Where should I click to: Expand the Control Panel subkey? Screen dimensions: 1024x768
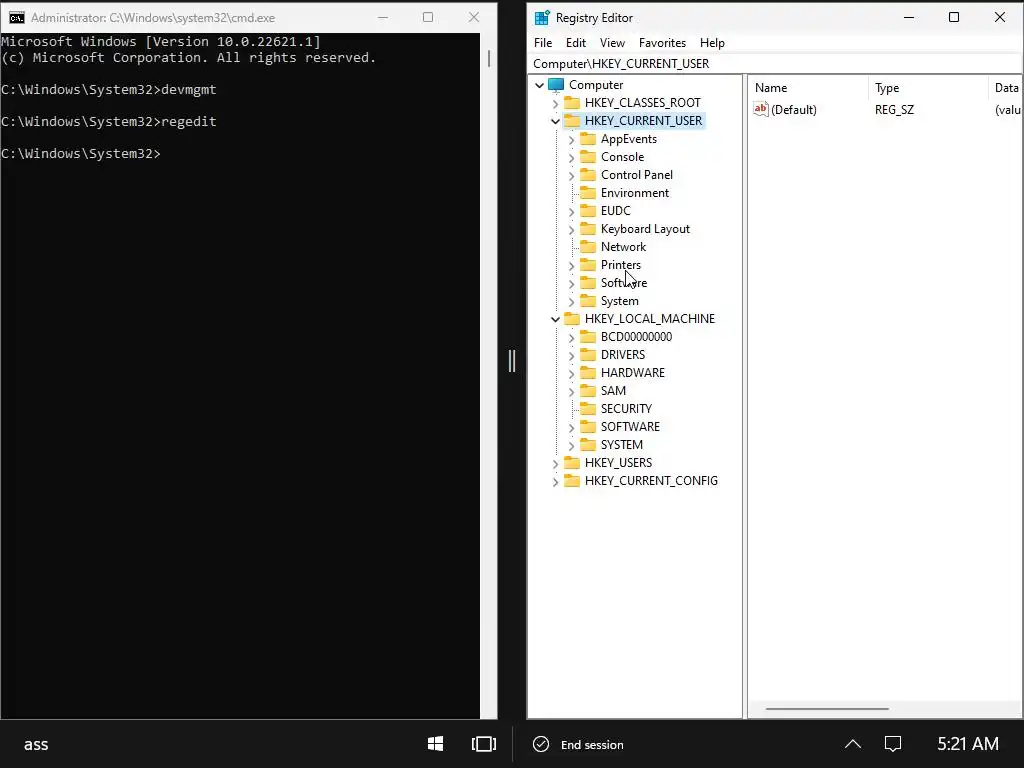pyautogui.click(x=571, y=175)
